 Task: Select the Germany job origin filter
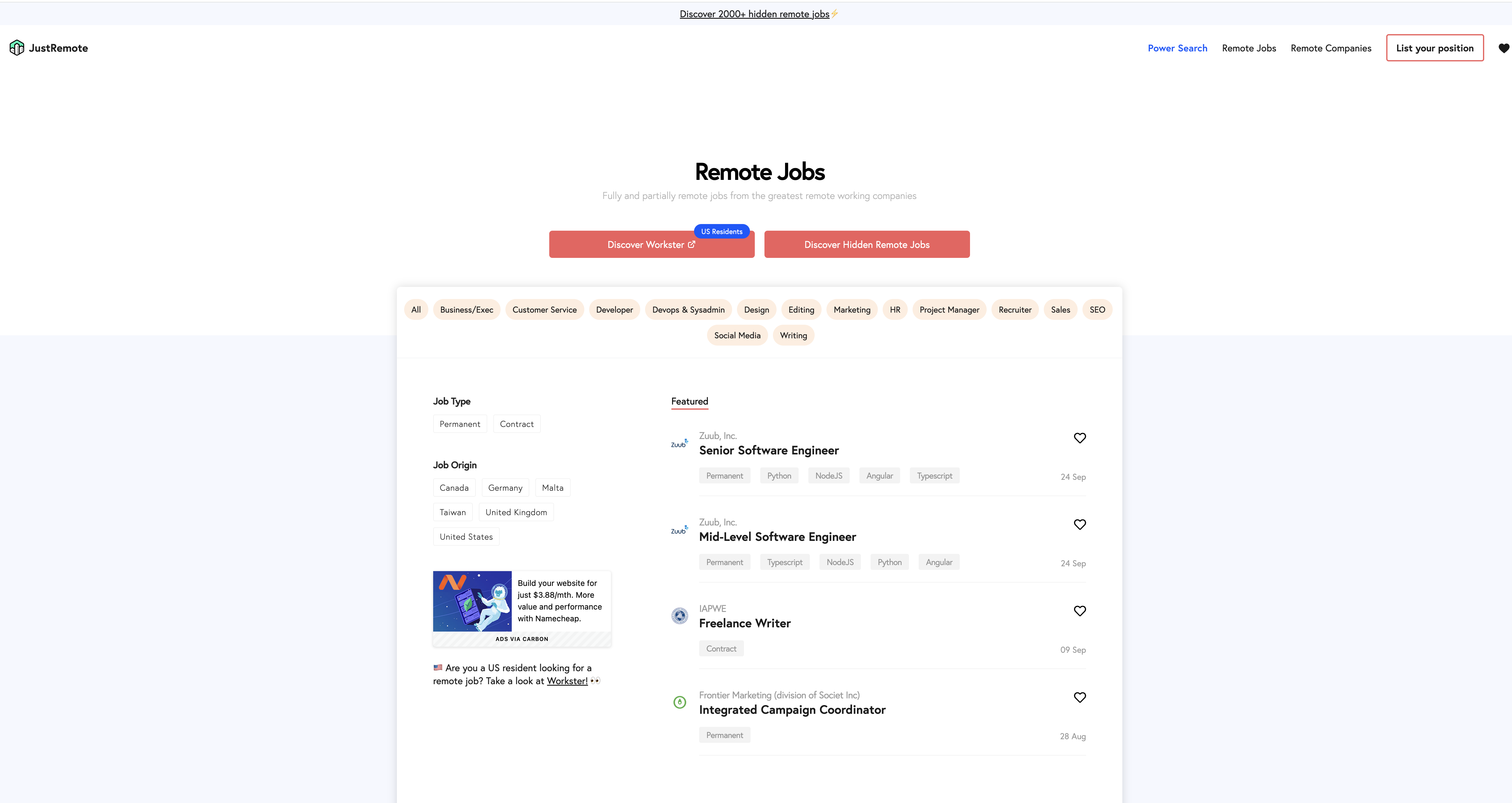505,488
